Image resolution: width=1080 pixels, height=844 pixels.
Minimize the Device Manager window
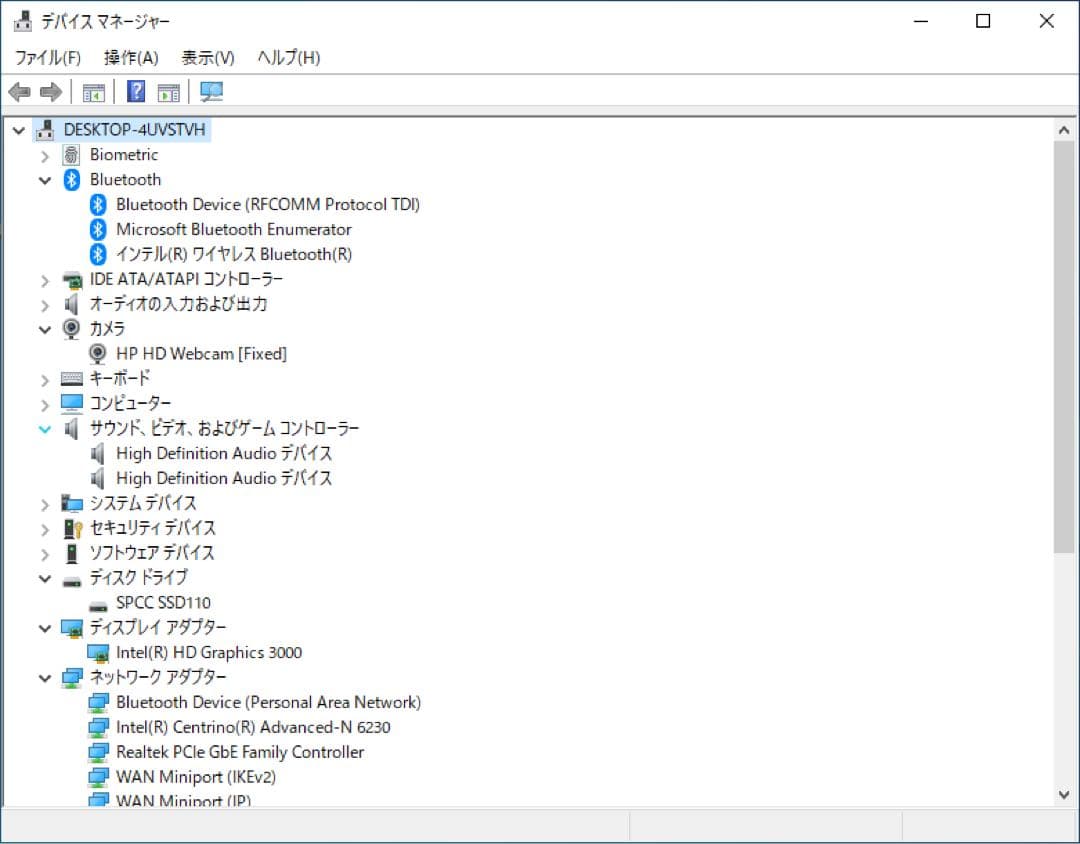921,21
